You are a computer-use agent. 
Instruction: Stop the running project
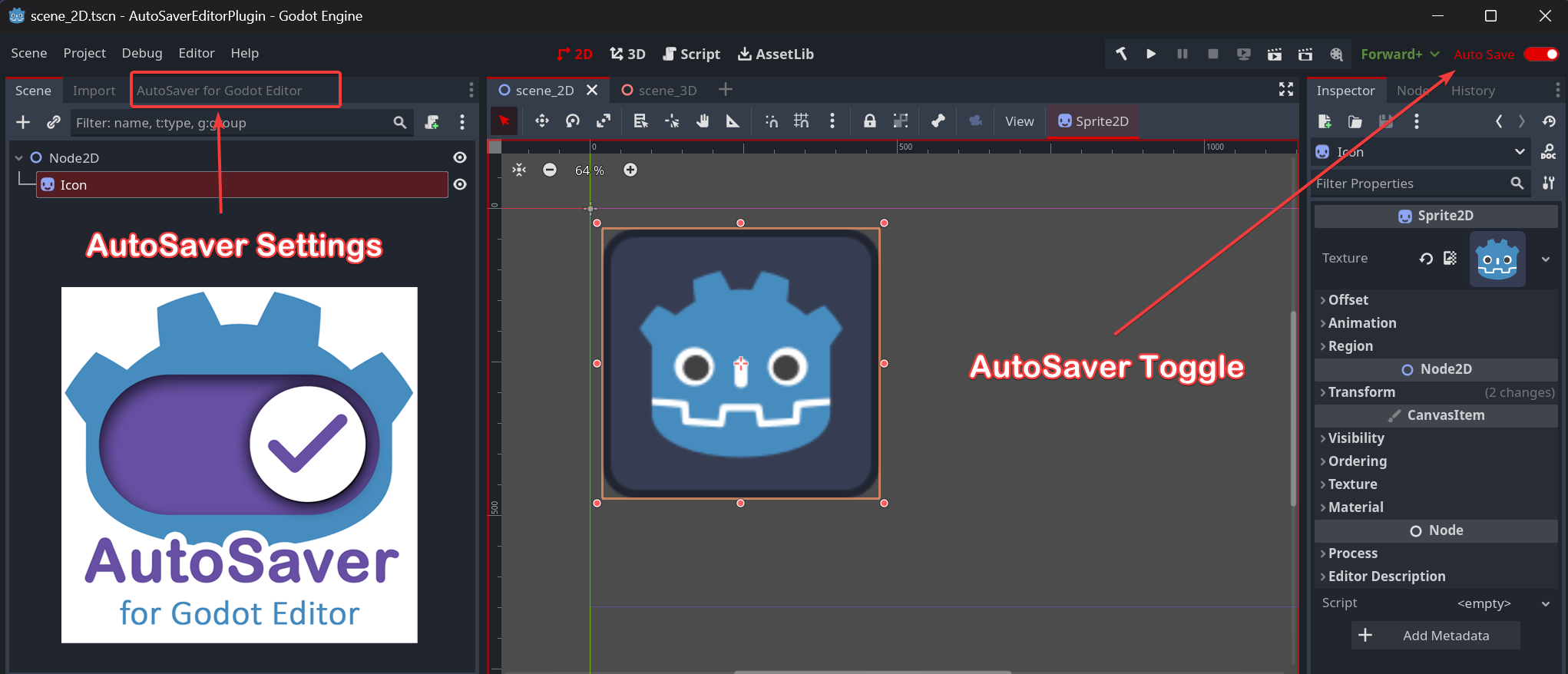[x=1213, y=54]
